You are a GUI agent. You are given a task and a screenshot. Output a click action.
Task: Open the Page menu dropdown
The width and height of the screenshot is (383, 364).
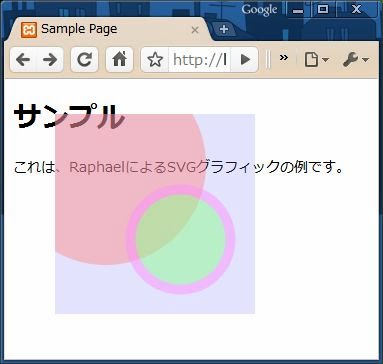point(316,60)
